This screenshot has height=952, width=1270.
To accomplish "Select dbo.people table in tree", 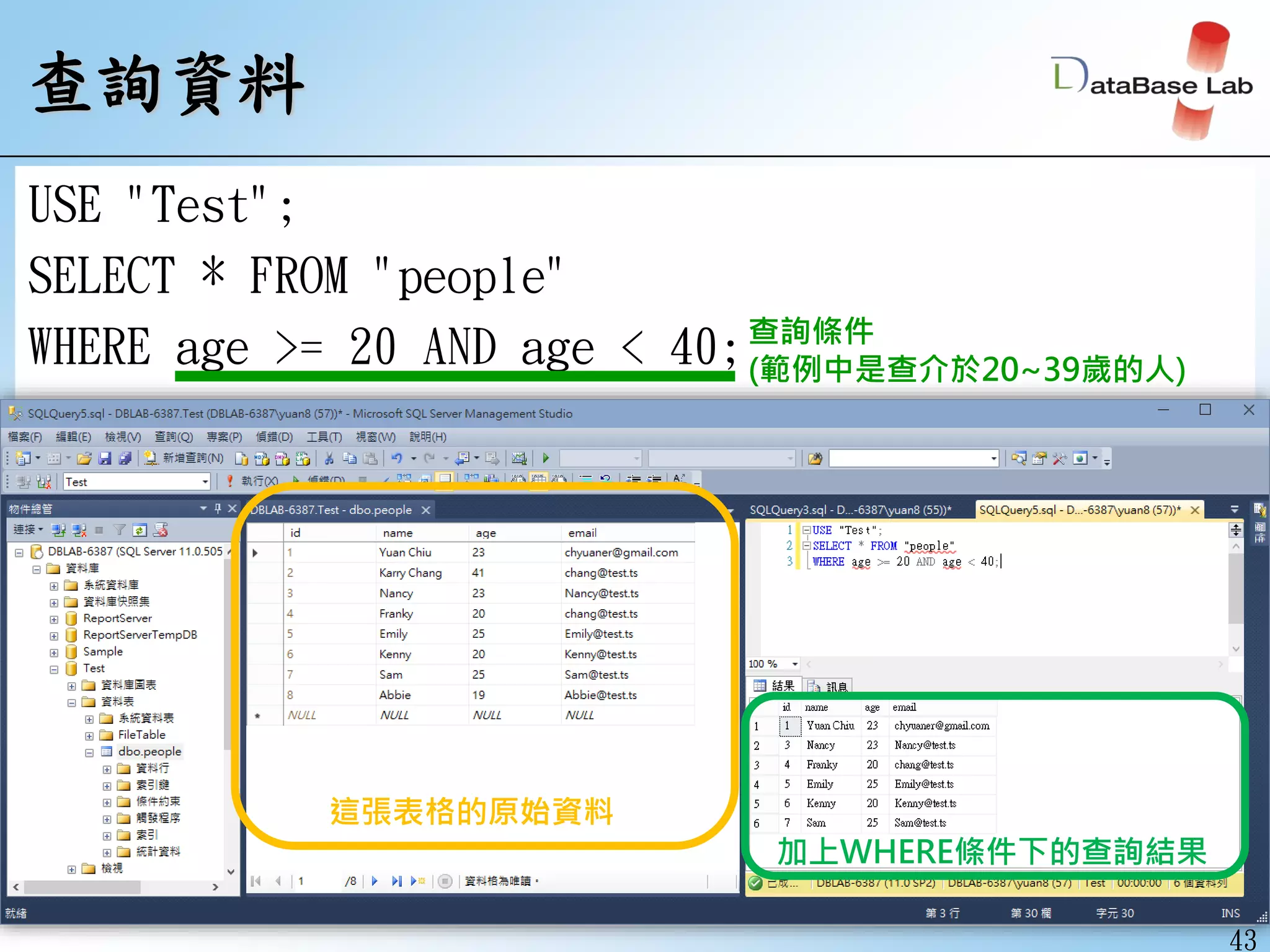I will coord(149,751).
